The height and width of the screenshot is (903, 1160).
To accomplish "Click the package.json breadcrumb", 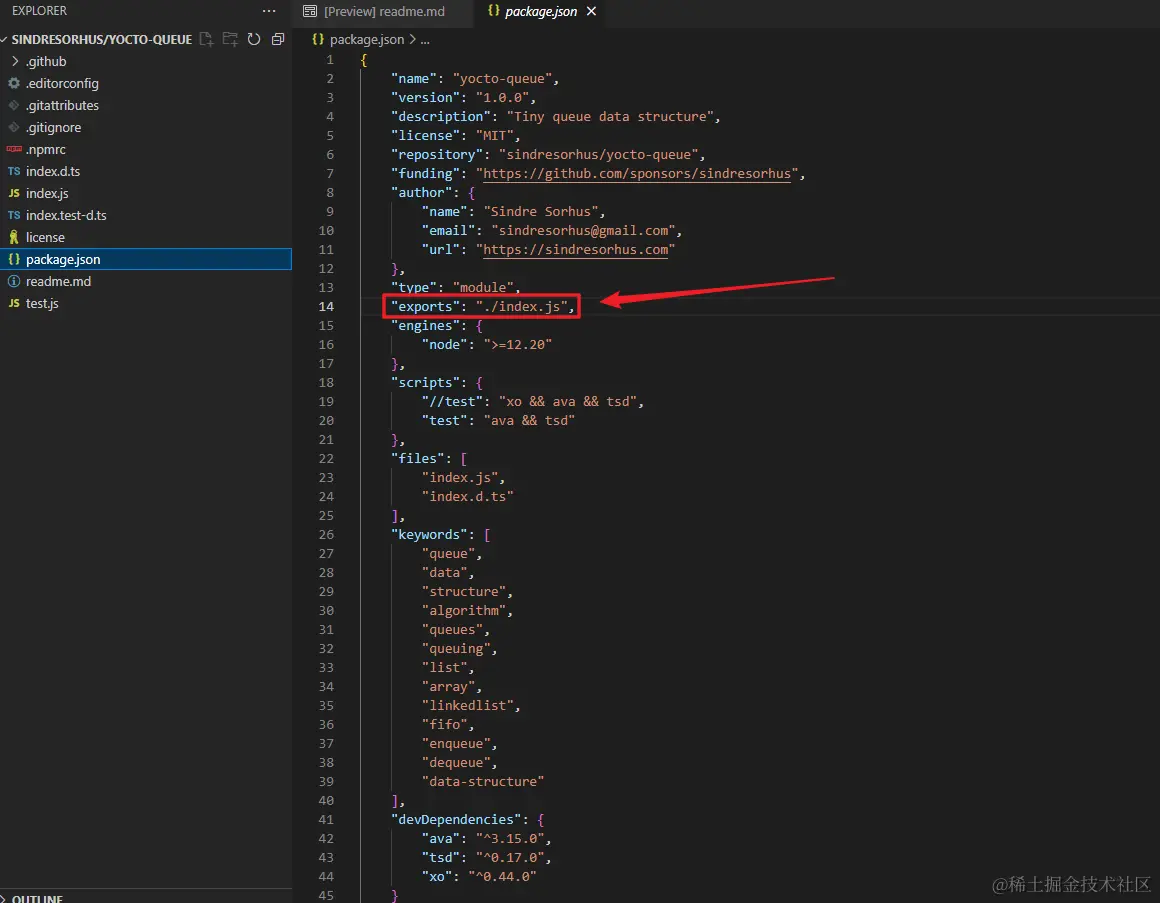I will (x=366, y=40).
